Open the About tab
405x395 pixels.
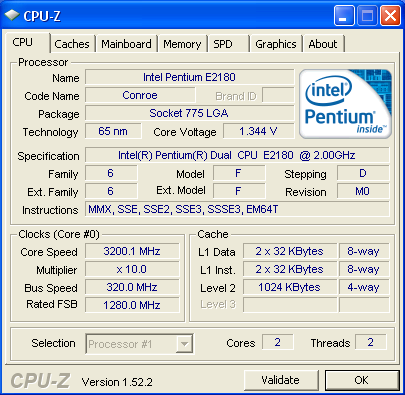(323, 44)
